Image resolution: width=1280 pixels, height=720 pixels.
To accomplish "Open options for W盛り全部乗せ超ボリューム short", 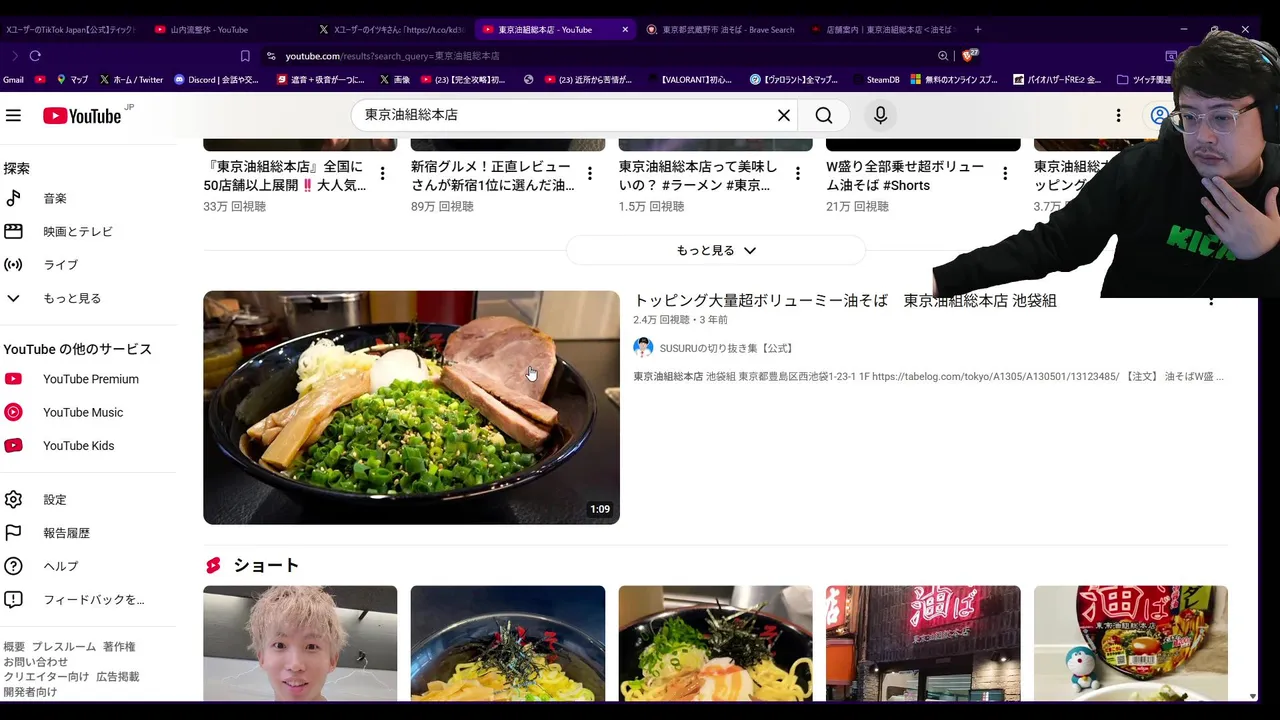I will [1005, 174].
